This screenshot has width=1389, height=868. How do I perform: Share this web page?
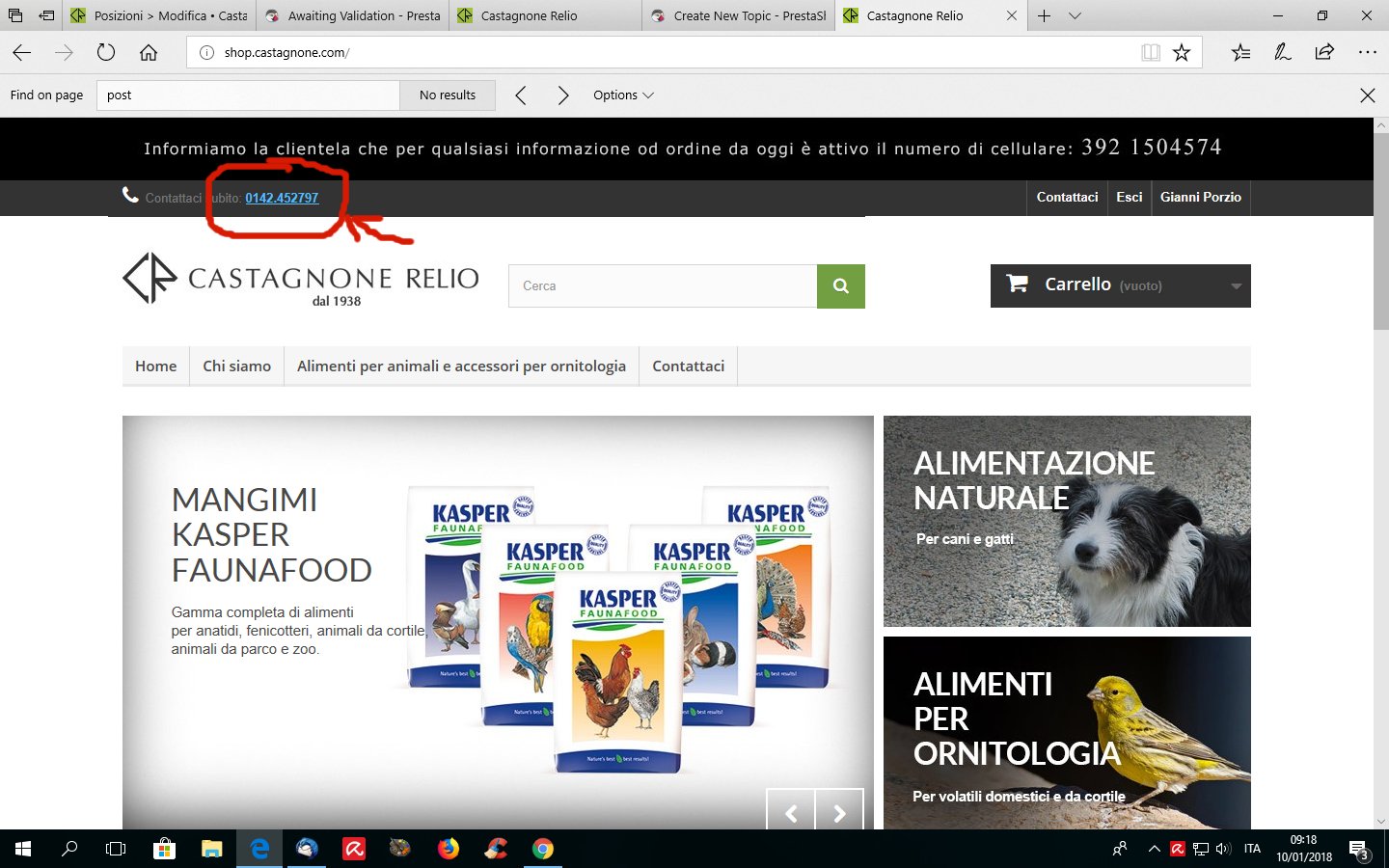point(1325,53)
